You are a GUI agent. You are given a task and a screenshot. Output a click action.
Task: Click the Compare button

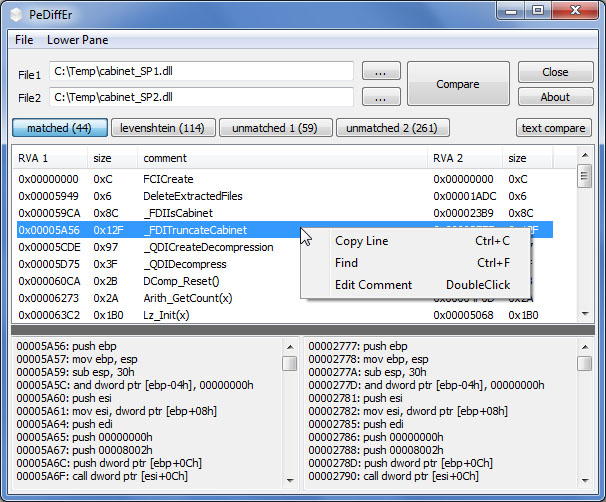coord(458,83)
